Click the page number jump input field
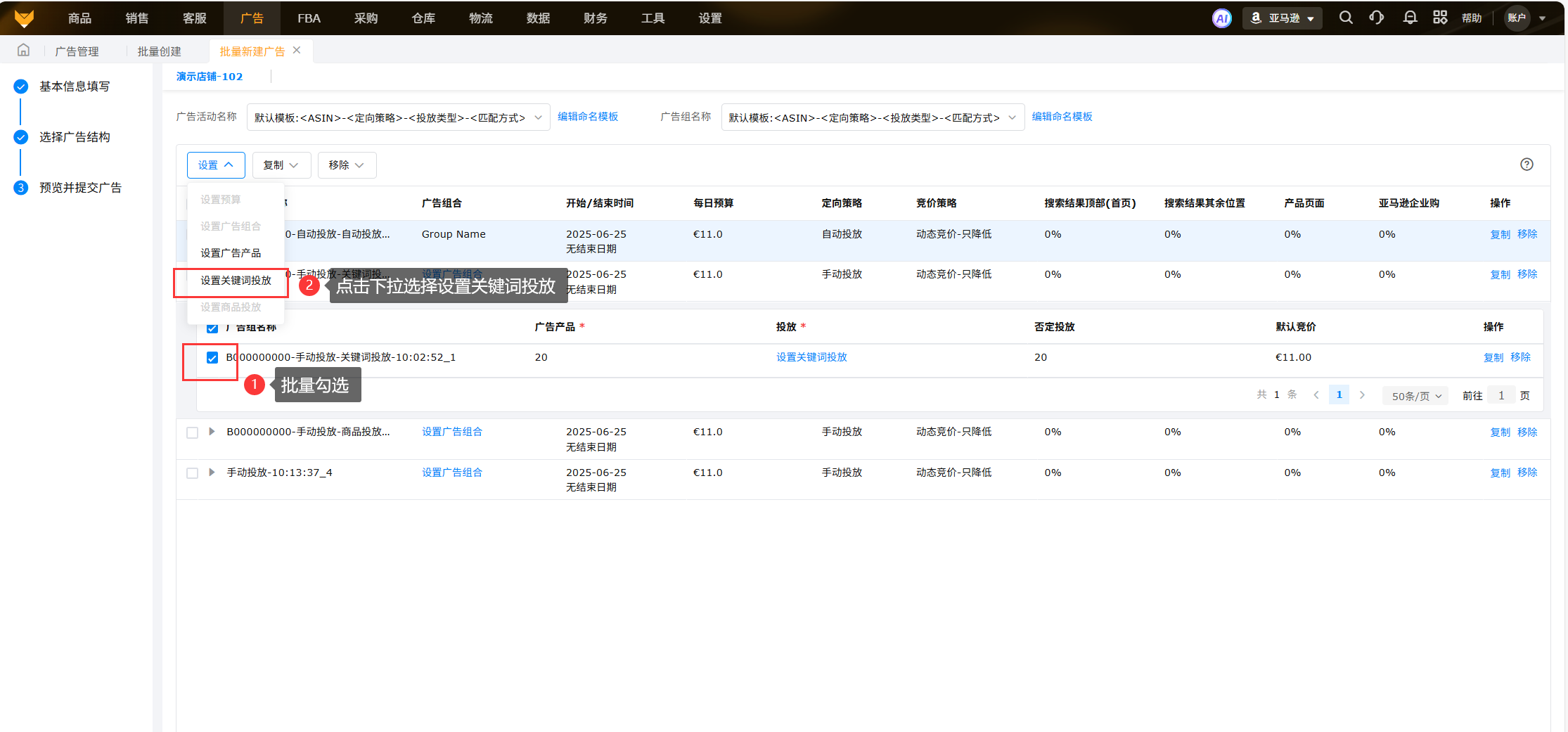 tap(1500, 396)
